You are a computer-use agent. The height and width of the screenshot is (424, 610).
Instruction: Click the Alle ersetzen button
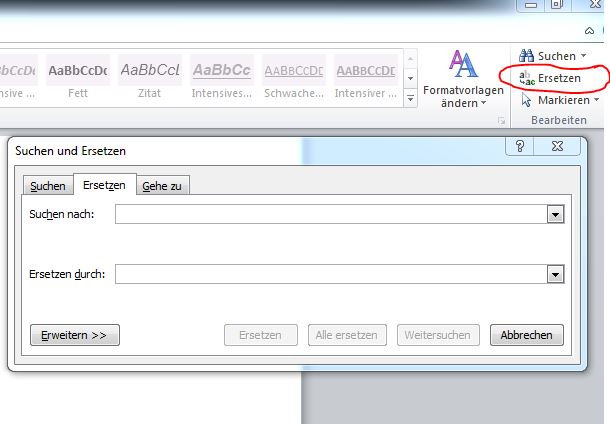[347, 335]
